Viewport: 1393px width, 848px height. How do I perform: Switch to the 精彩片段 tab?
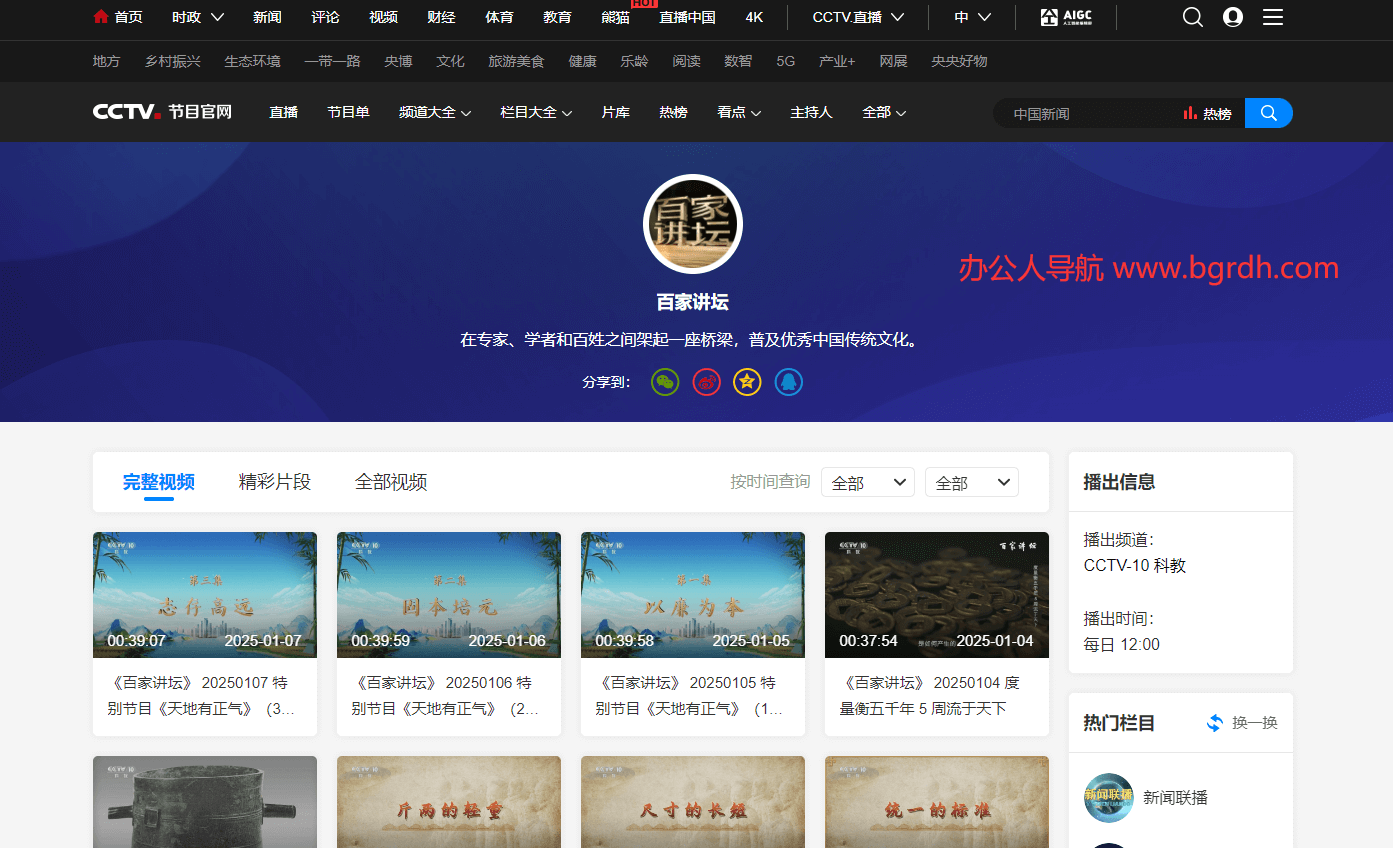click(275, 481)
